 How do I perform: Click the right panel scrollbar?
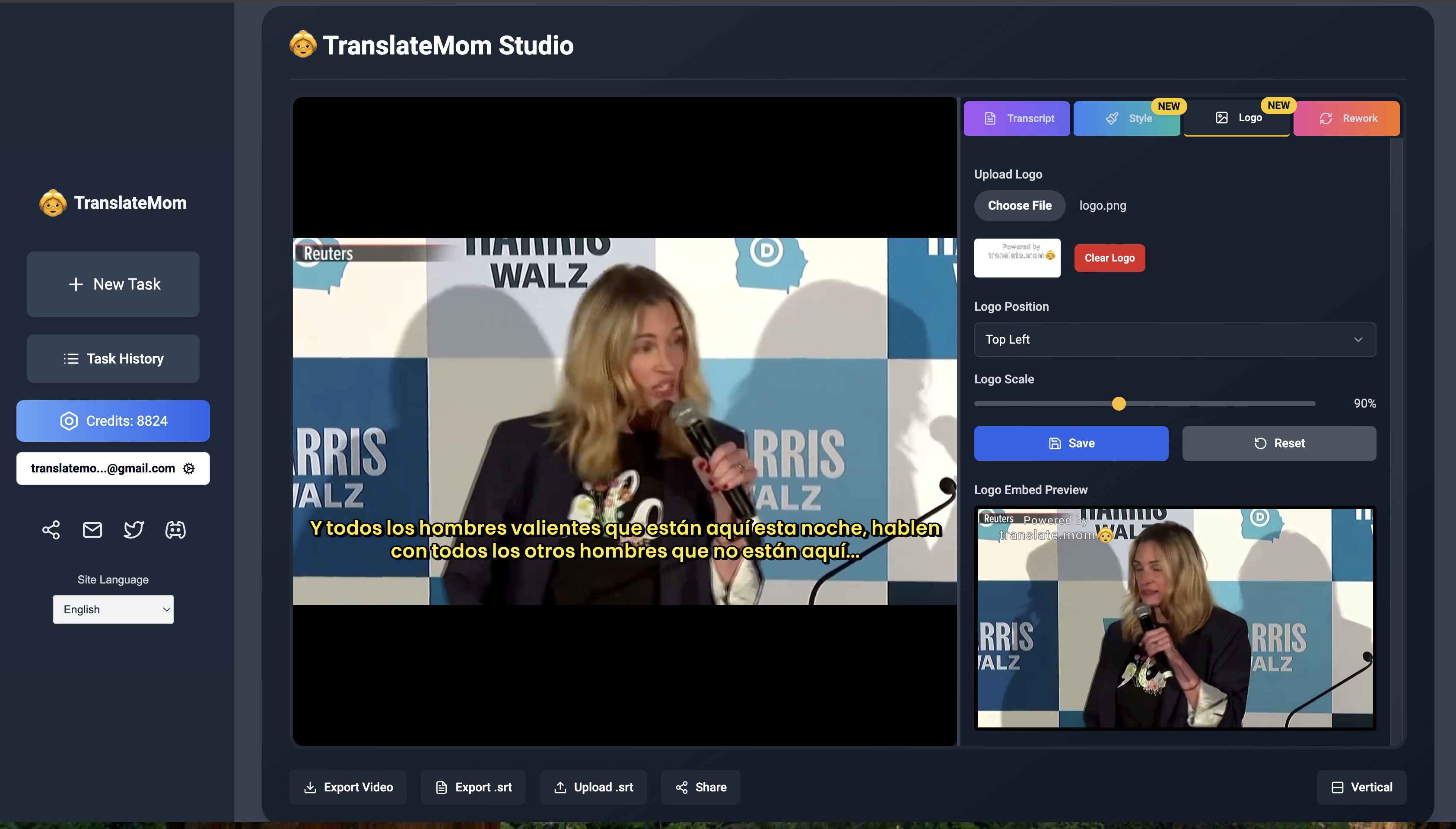(x=1396, y=442)
